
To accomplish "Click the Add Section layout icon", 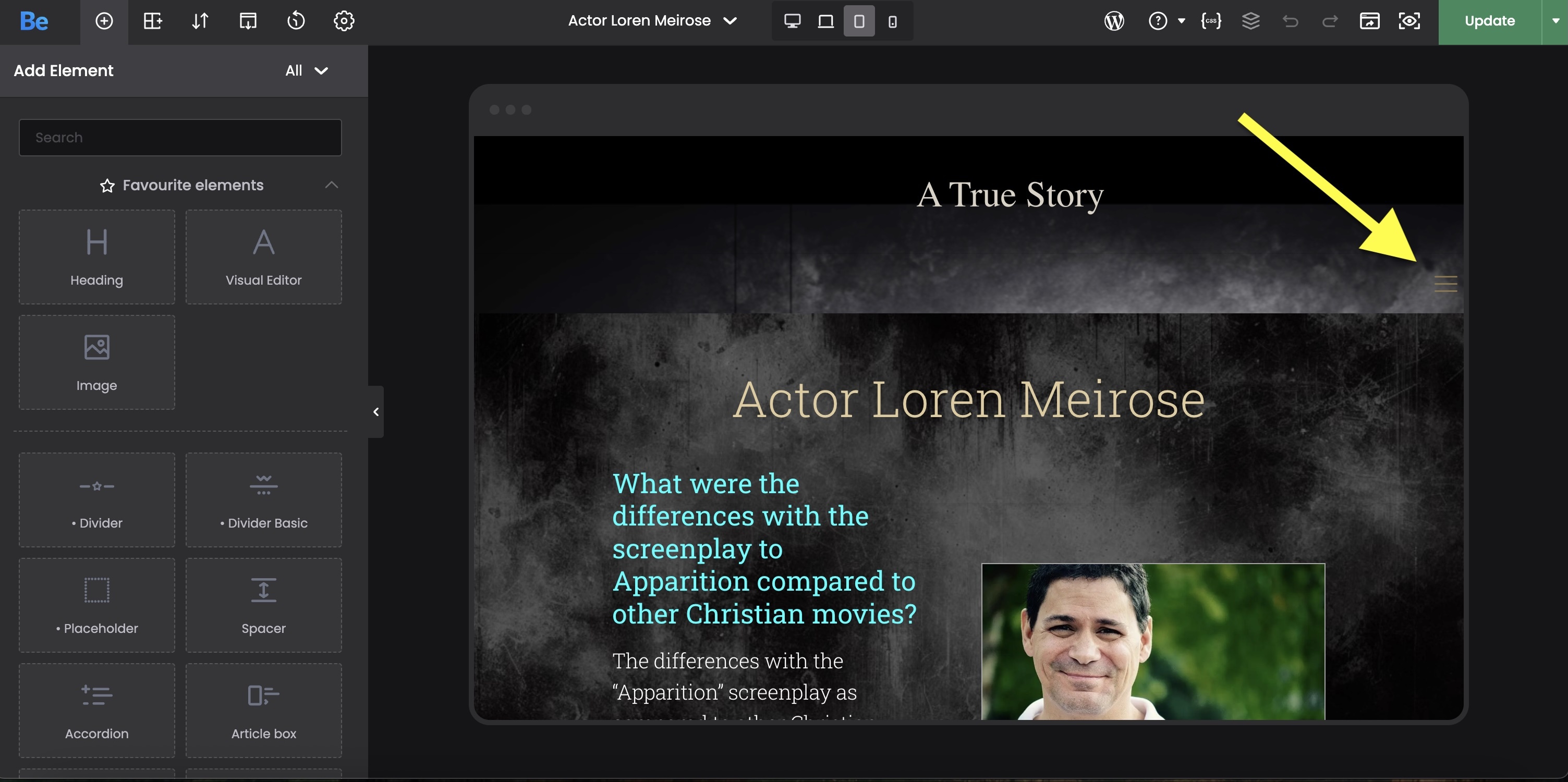I will pyautogui.click(x=152, y=21).
